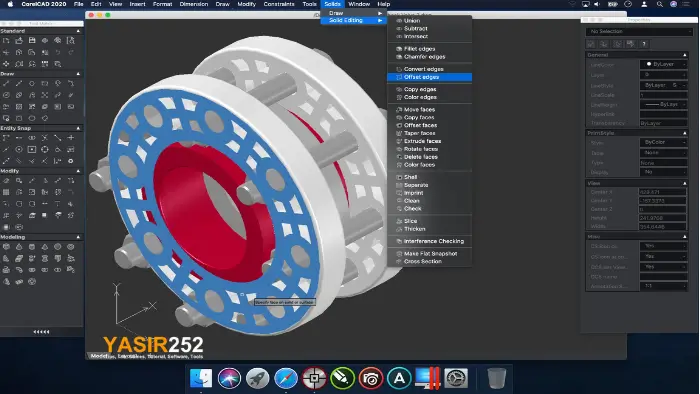Select the Rectangle tool in Draw toolbar
The height and width of the screenshot is (394, 700).
(45, 83)
